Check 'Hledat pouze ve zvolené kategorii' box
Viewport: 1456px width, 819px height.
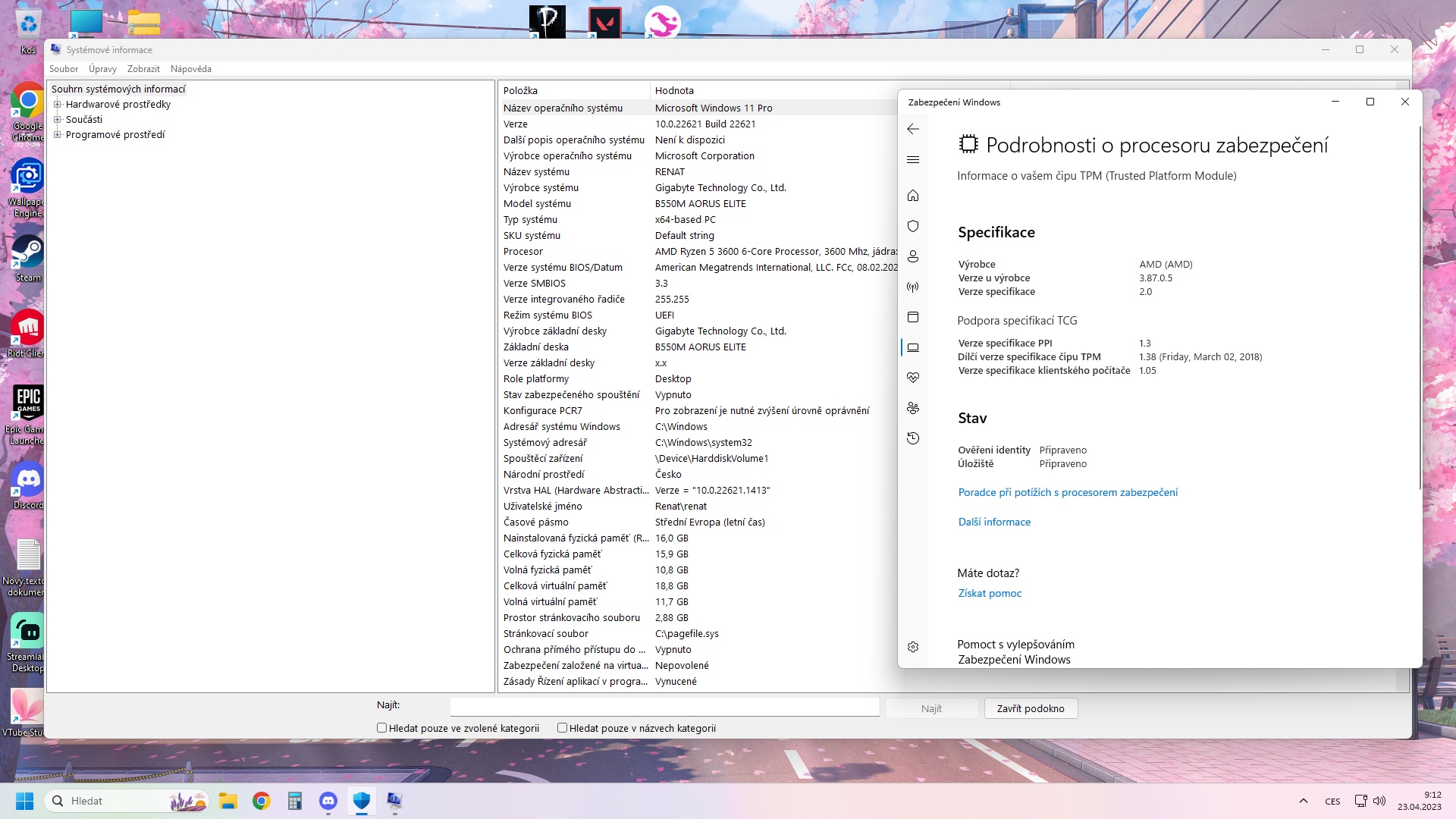(x=382, y=728)
